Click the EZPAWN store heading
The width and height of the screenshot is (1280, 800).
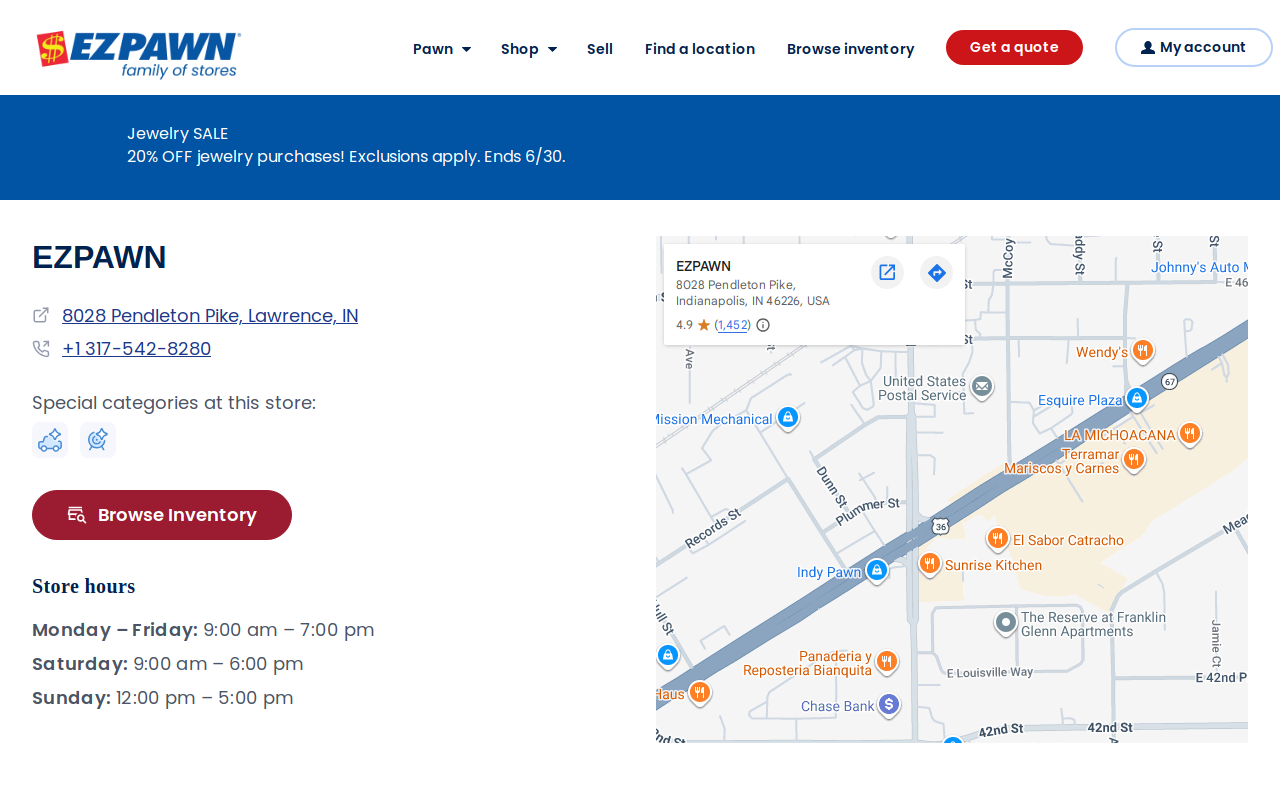click(x=99, y=257)
